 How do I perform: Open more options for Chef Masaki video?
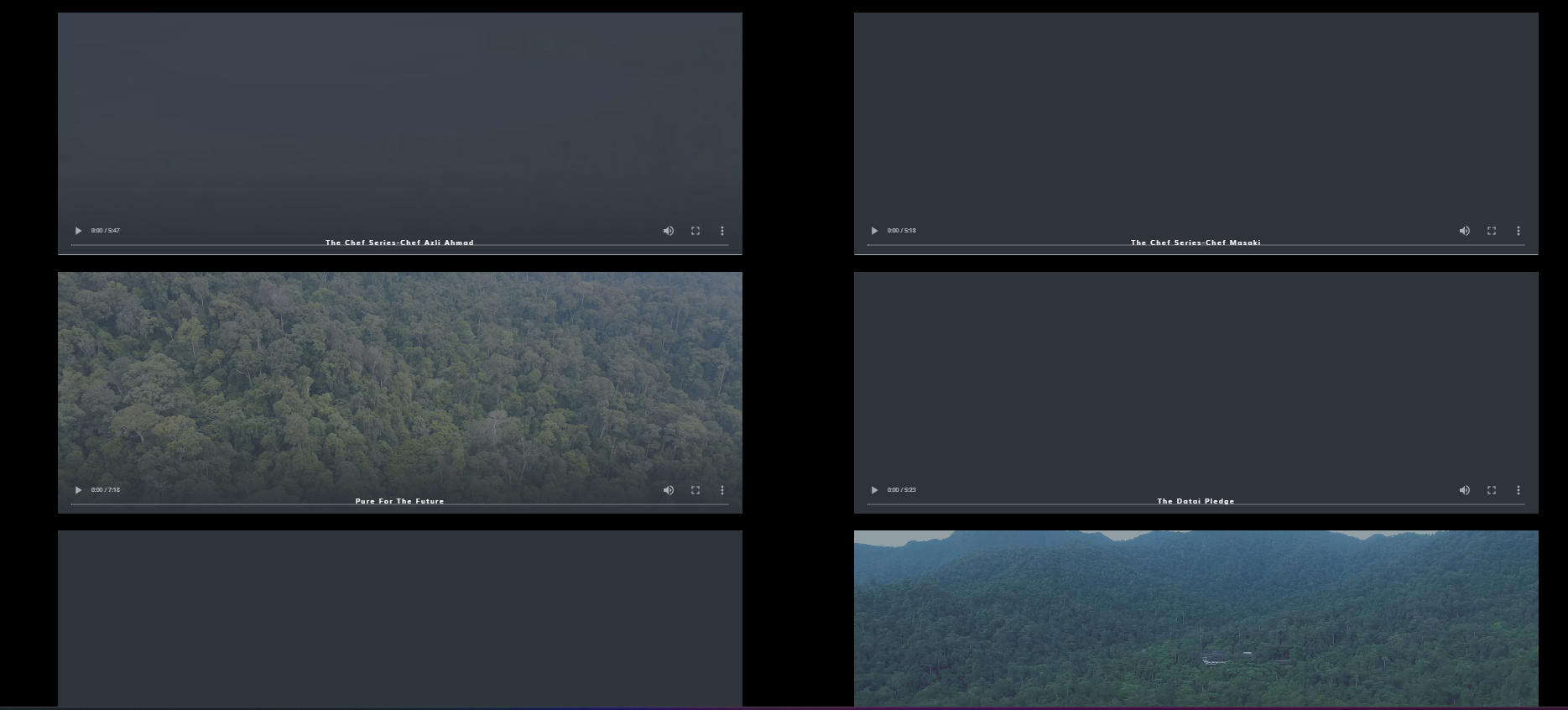(1519, 231)
